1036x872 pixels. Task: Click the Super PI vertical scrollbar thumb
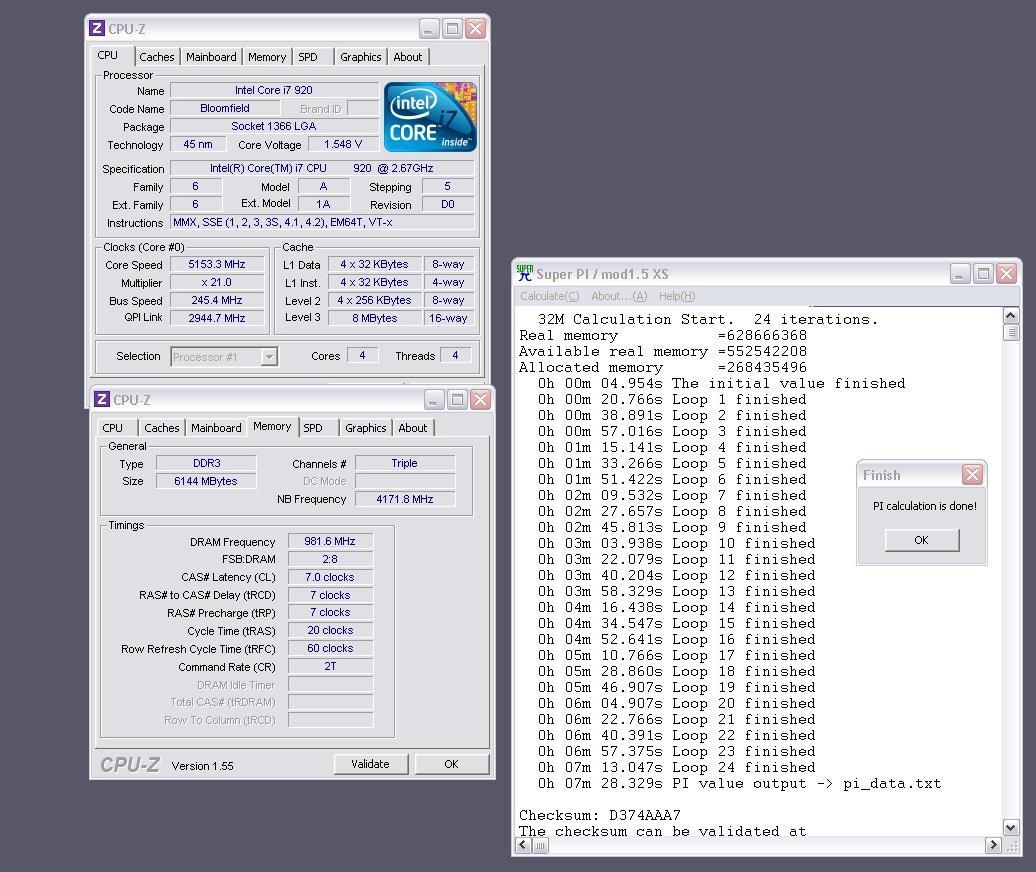[x=1011, y=332]
